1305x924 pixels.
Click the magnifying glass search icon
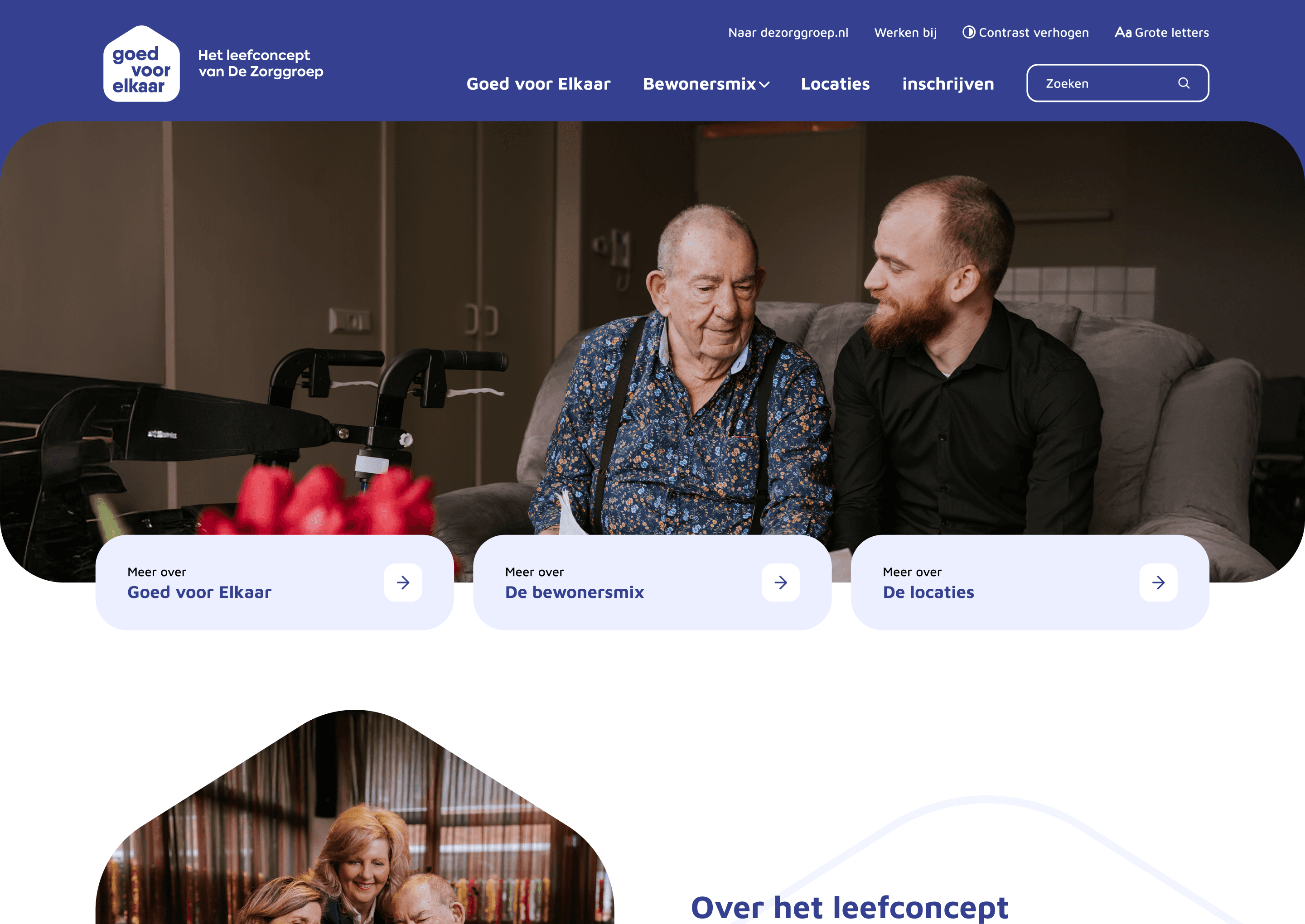(1184, 83)
